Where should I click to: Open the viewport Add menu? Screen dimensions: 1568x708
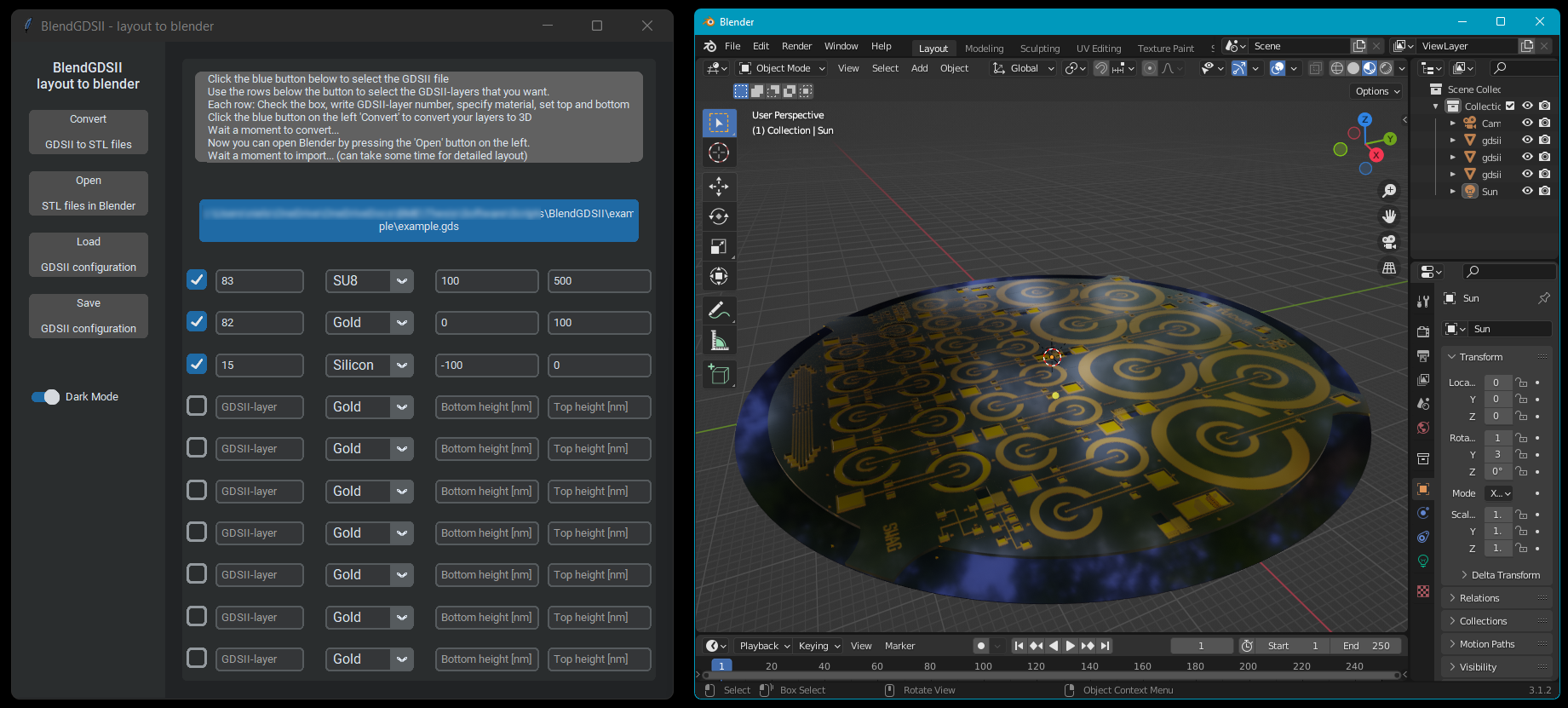(920, 68)
